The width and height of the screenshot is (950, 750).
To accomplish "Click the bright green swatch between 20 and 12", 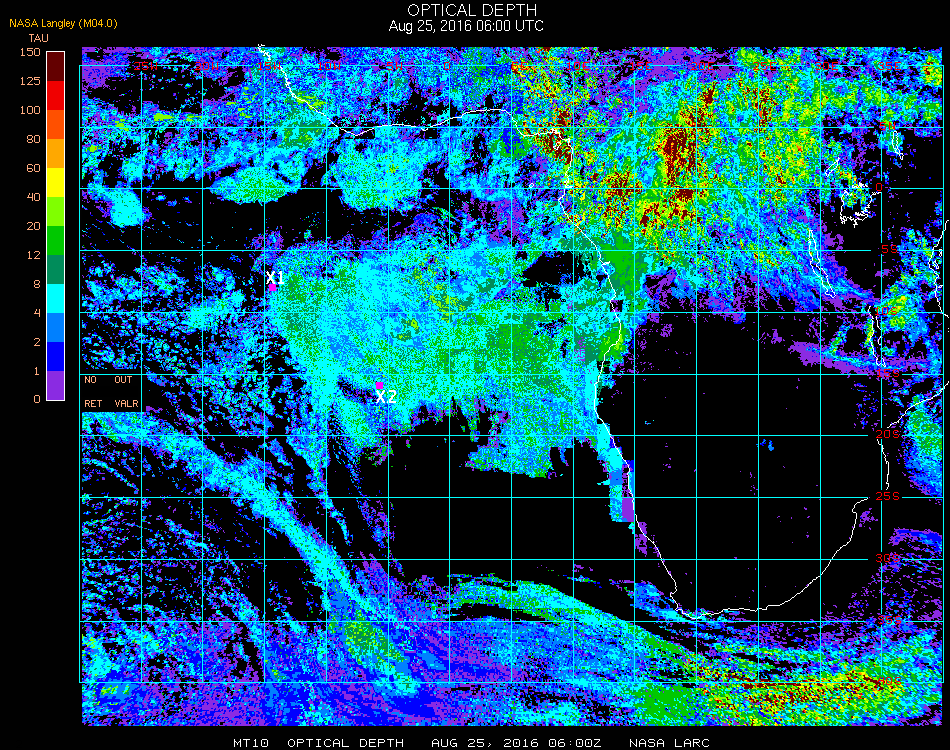I will coord(55,241).
